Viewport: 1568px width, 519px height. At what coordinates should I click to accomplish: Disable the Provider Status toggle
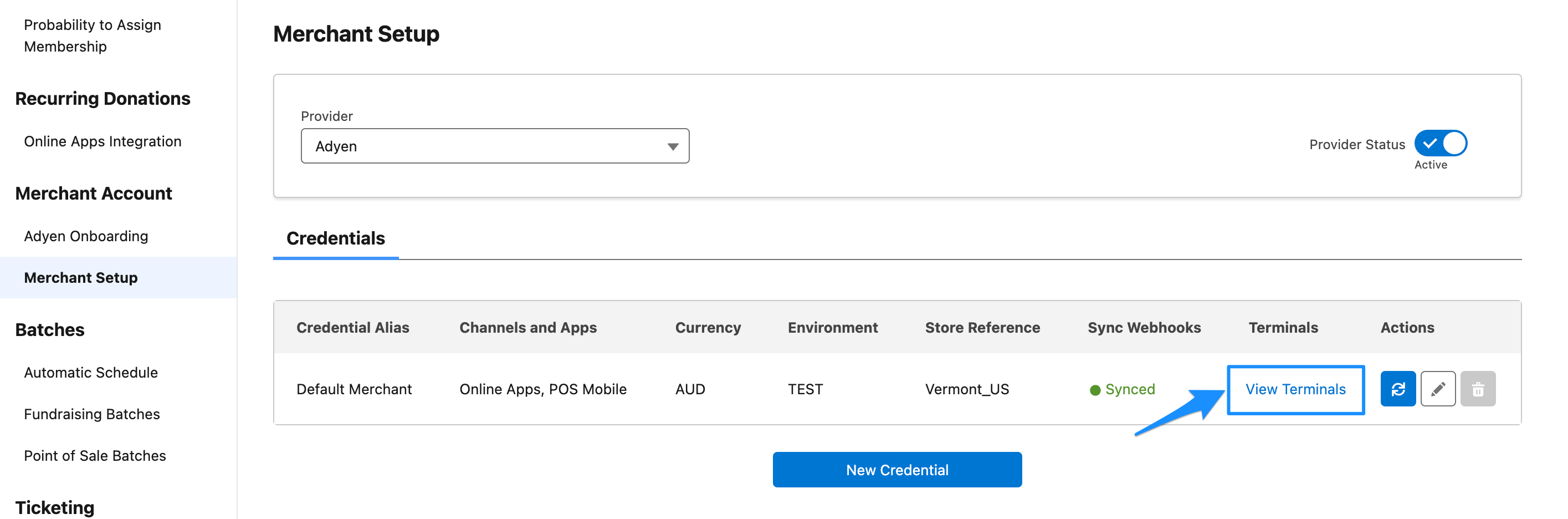(1440, 144)
